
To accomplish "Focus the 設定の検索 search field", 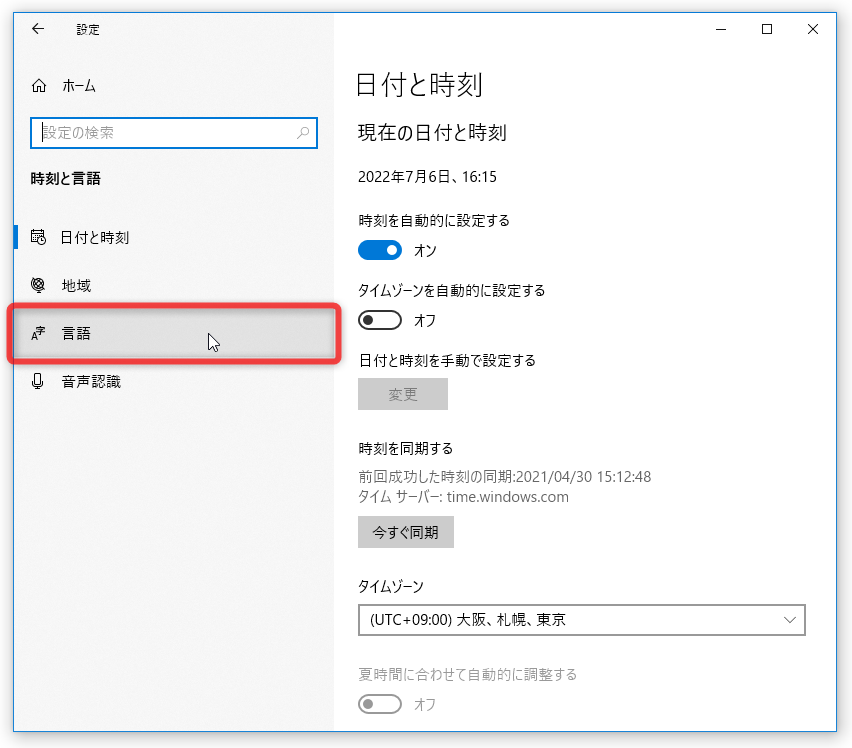I will [174, 133].
